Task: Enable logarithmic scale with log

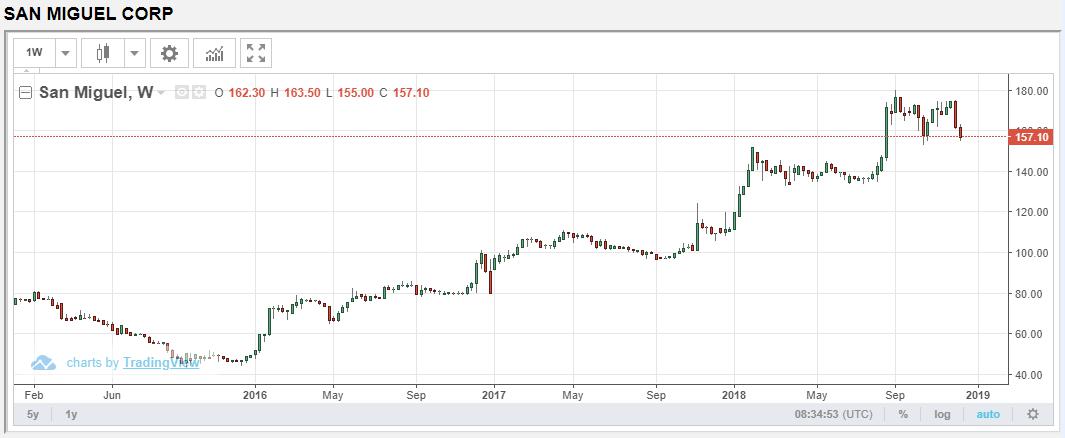Action: (942, 414)
